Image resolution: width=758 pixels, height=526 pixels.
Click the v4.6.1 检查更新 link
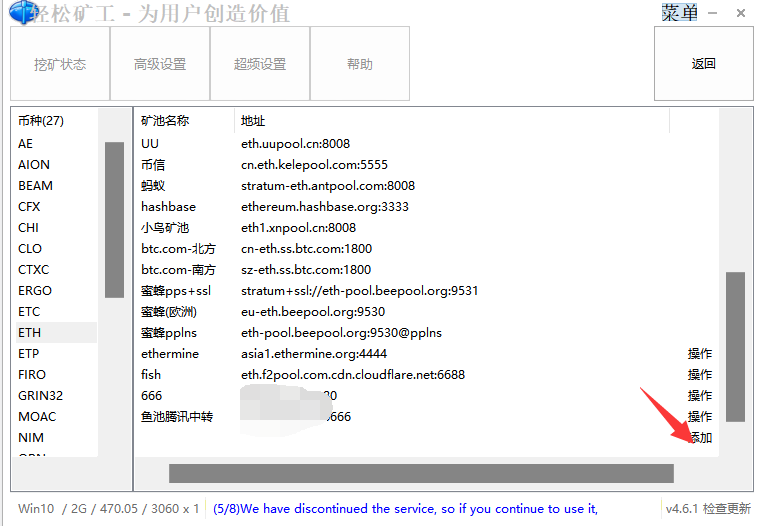pos(708,509)
